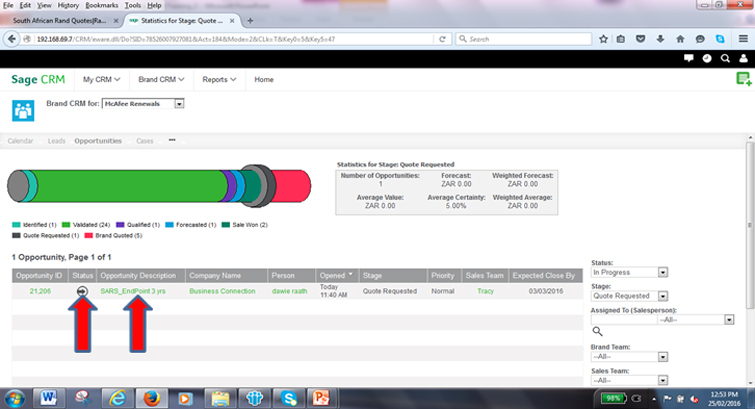Open the Sage CRM search magnifier icon
This screenshot has height=409, width=755.
[x=725, y=58]
